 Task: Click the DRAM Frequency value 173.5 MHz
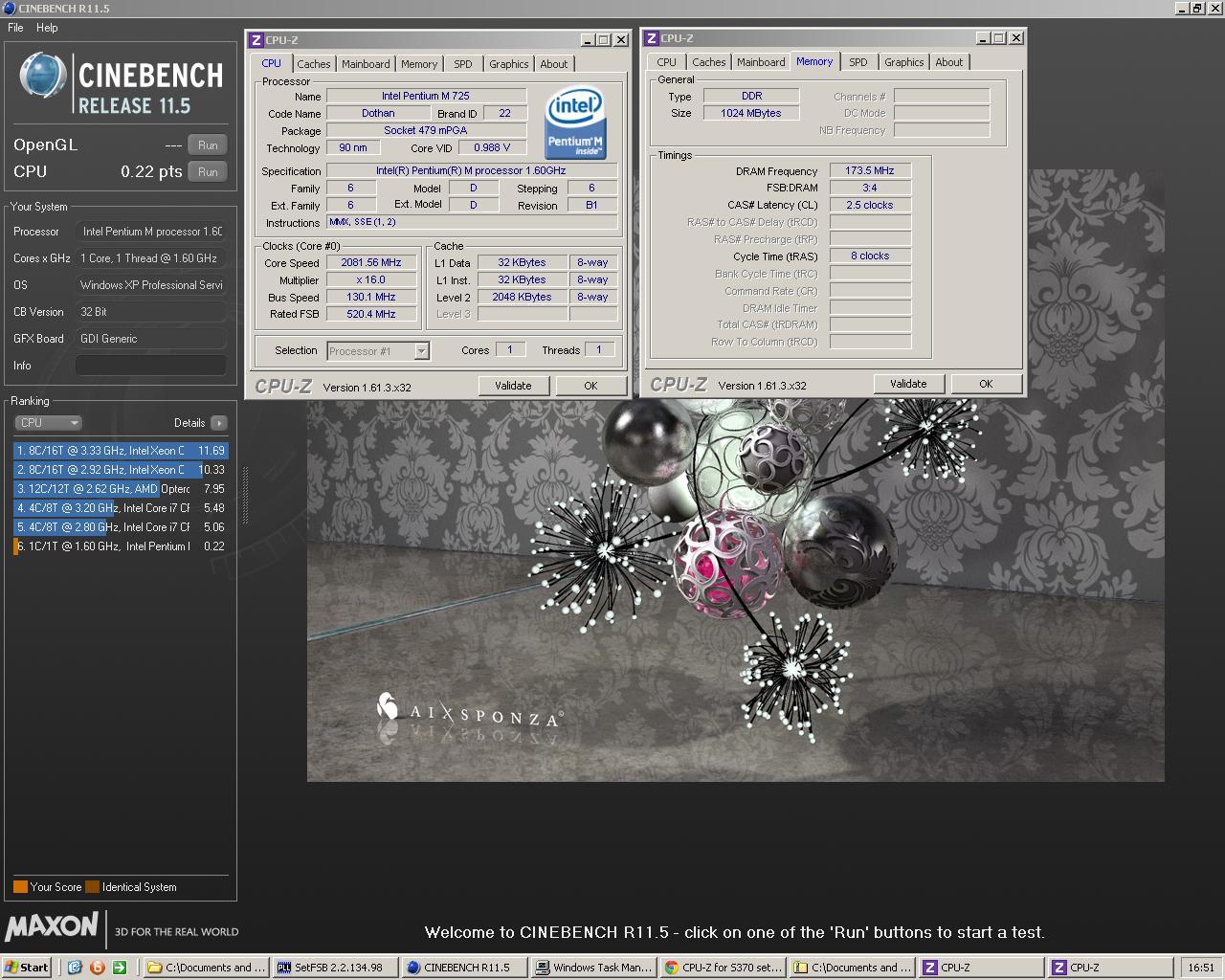click(x=869, y=171)
